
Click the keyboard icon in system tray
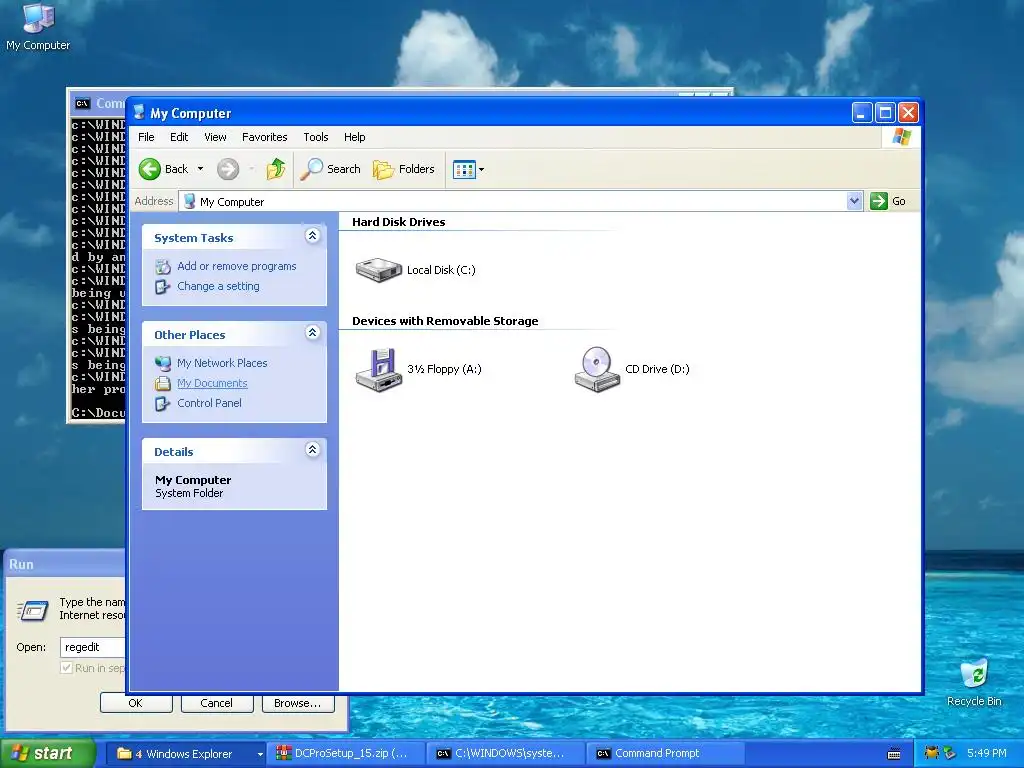(x=894, y=754)
